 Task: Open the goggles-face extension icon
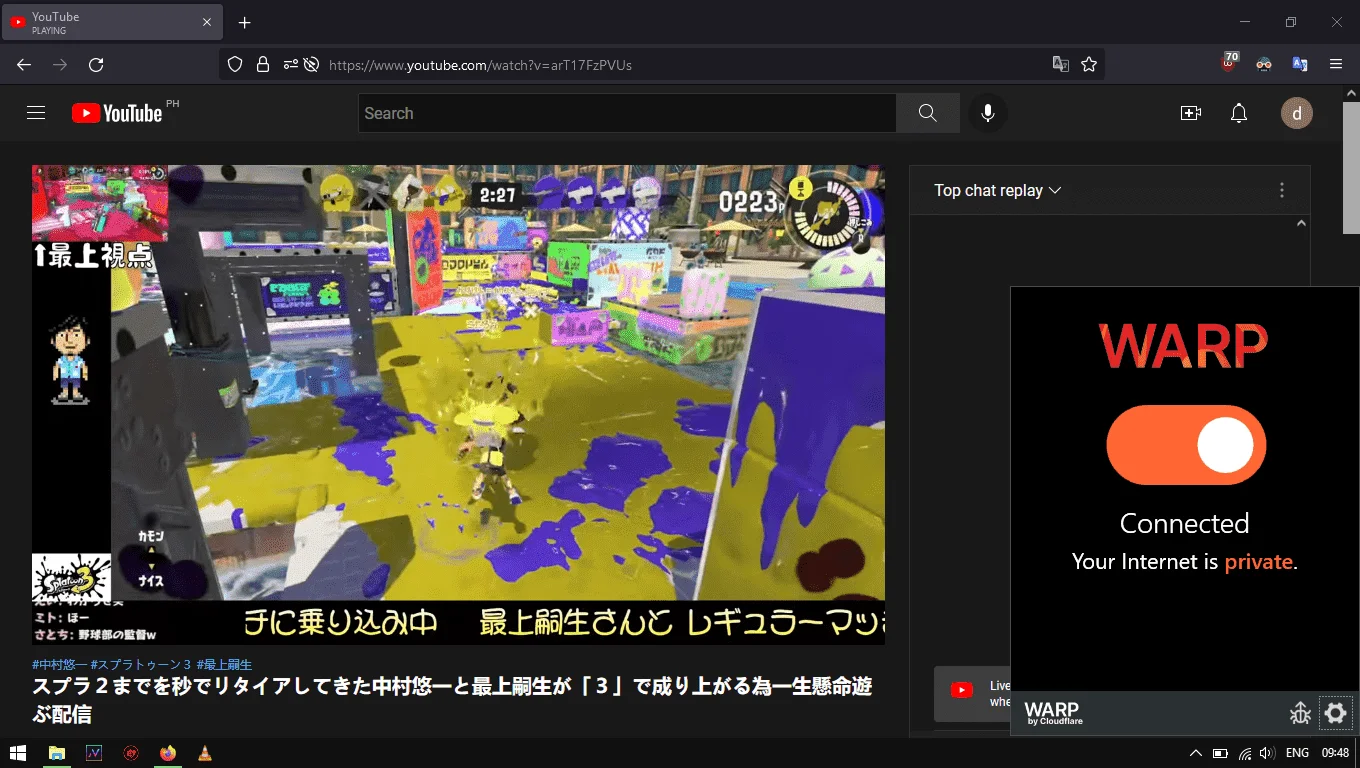pos(1264,65)
